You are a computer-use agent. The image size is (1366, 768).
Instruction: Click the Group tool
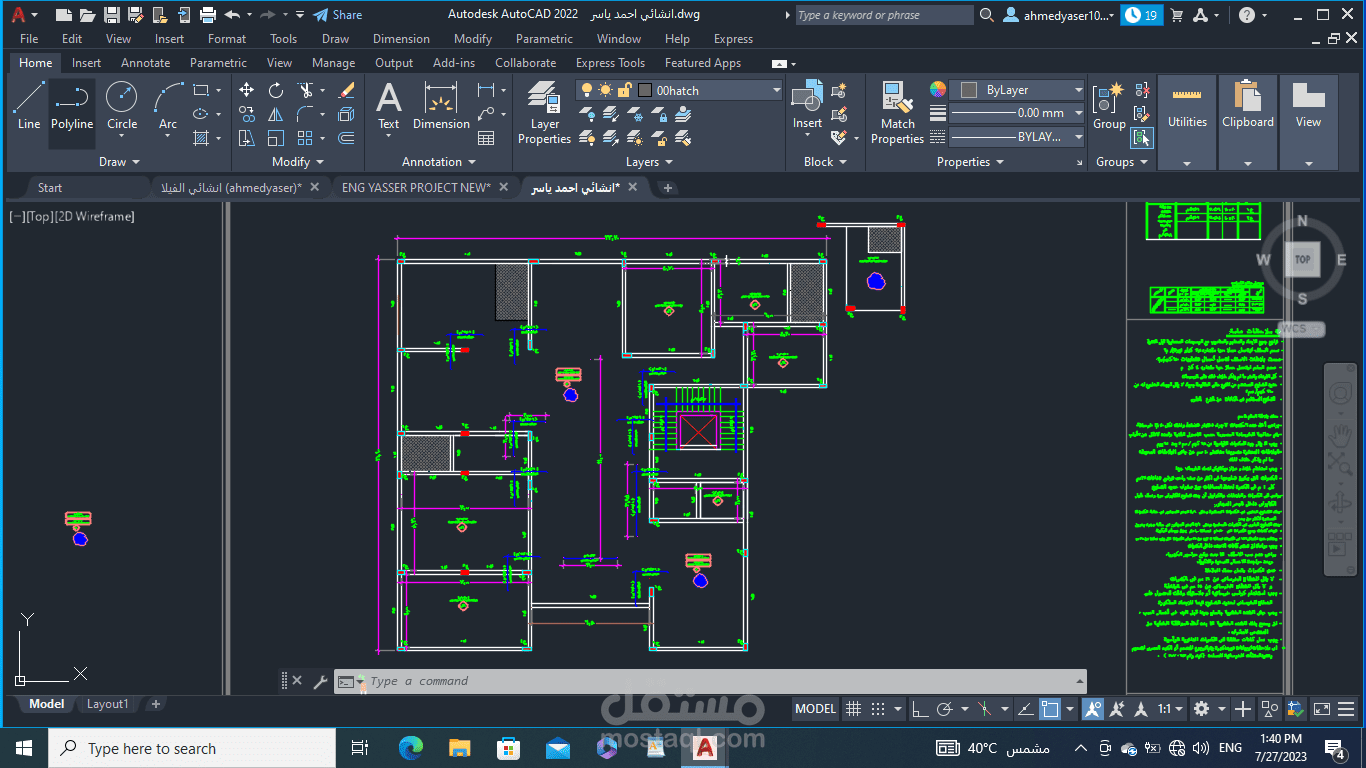[x=1109, y=106]
